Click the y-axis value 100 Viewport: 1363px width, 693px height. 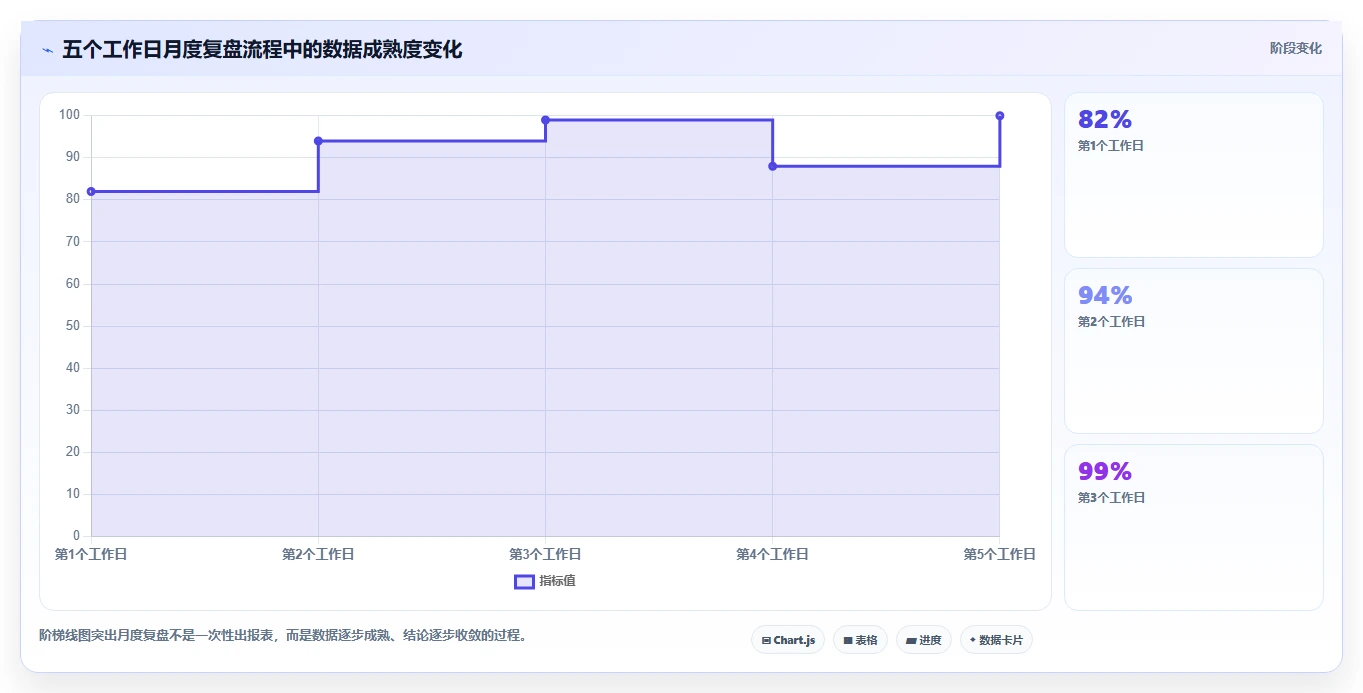69,115
